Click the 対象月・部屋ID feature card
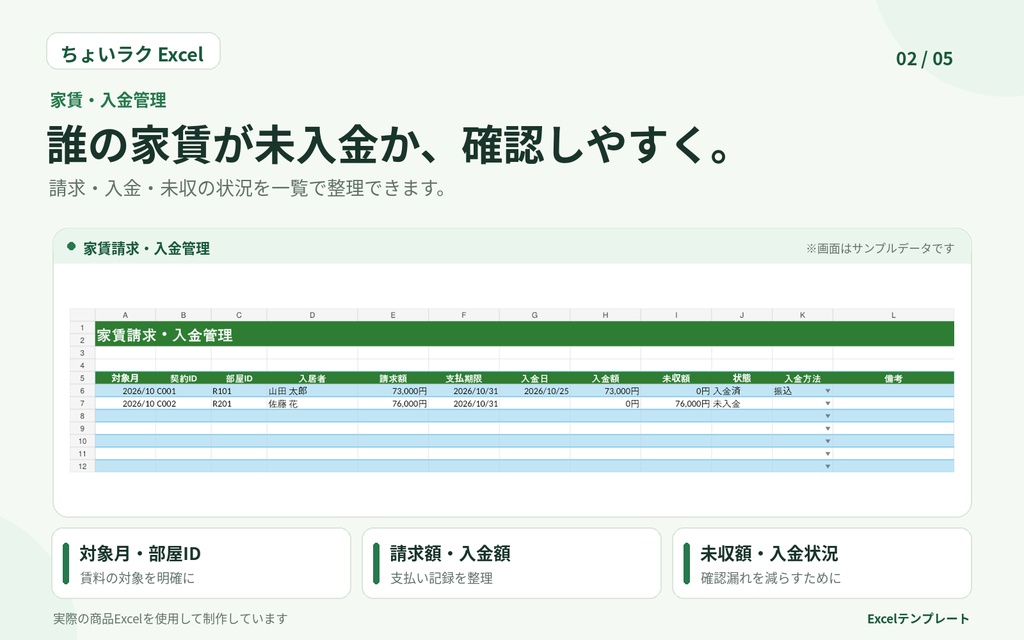The image size is (1024, 640). 201,563
